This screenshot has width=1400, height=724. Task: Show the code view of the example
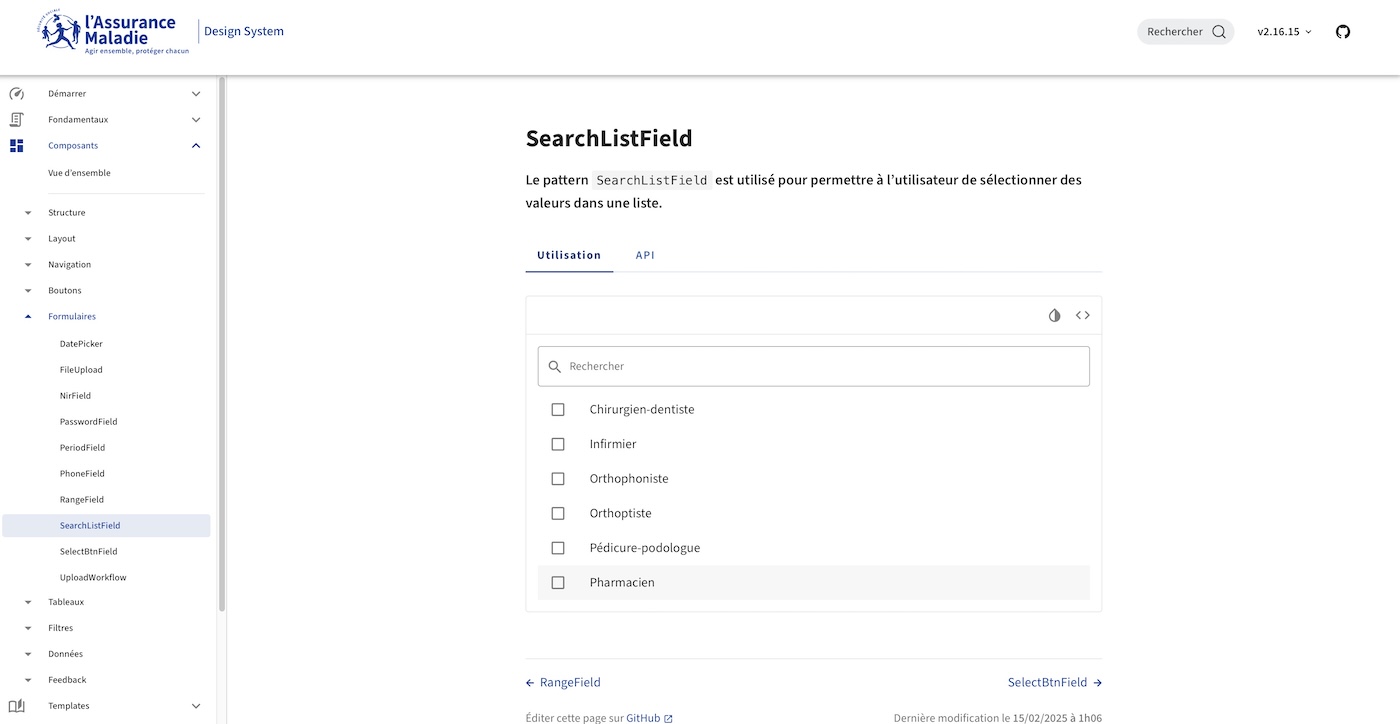[1082, 315]
